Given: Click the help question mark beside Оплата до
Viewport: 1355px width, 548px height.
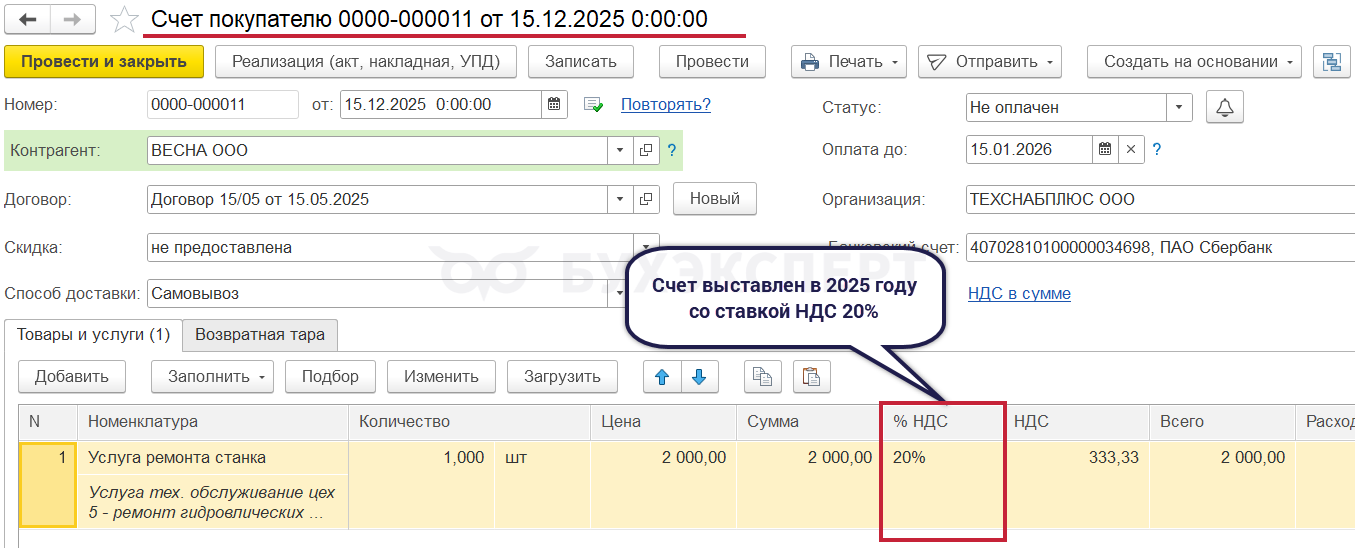Looking at the screenshot, I should [x=1157, y=150].
